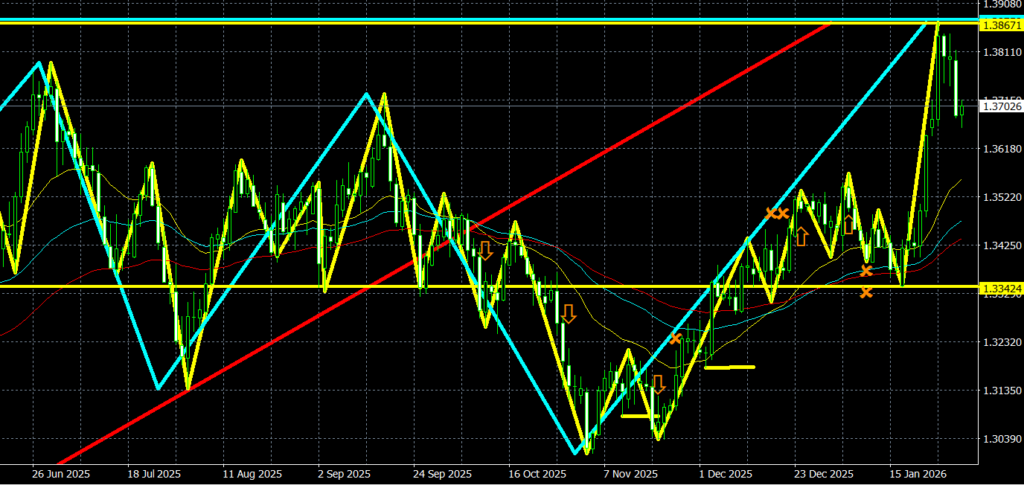Select the orange down arrow after 16 Oct 2025

(568, 313)
